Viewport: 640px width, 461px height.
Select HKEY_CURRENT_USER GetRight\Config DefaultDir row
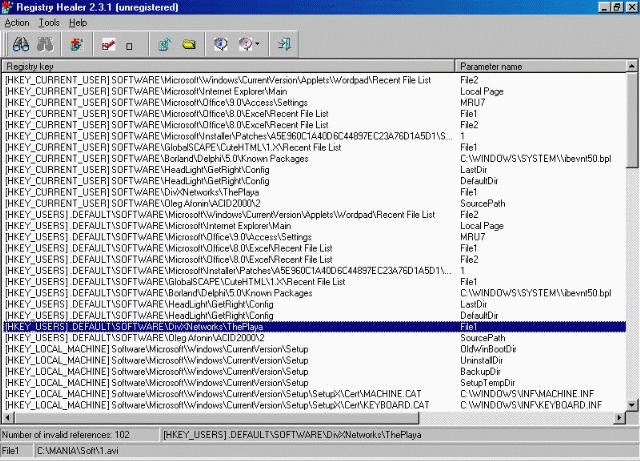coord(314,181)
